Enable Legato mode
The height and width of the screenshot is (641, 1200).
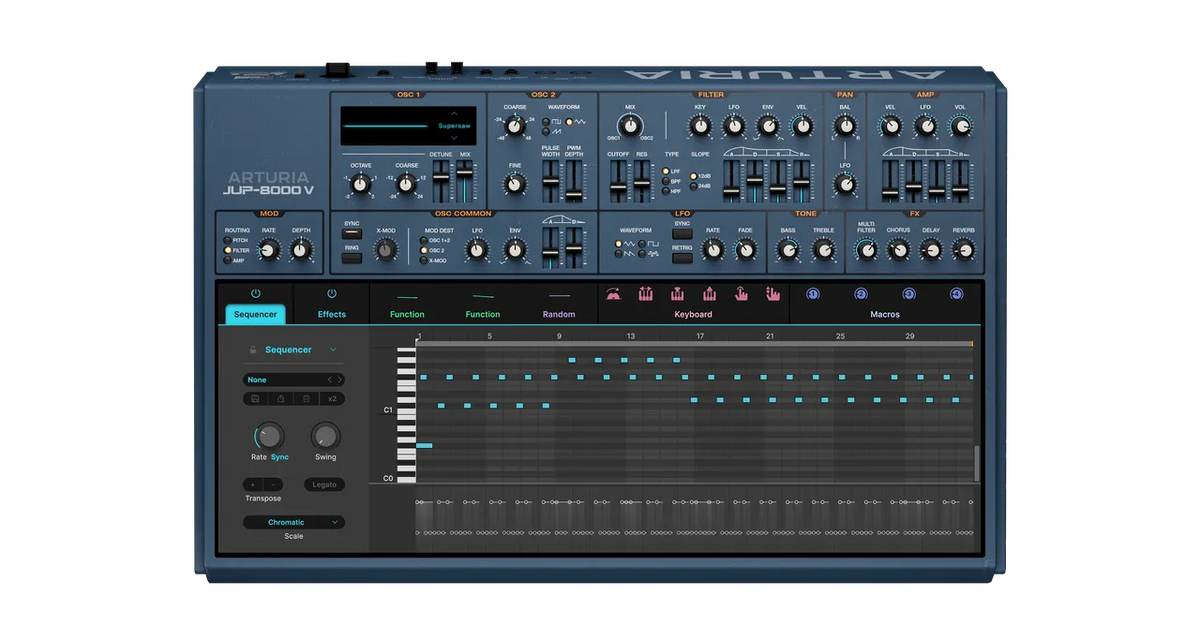[323, 483]
